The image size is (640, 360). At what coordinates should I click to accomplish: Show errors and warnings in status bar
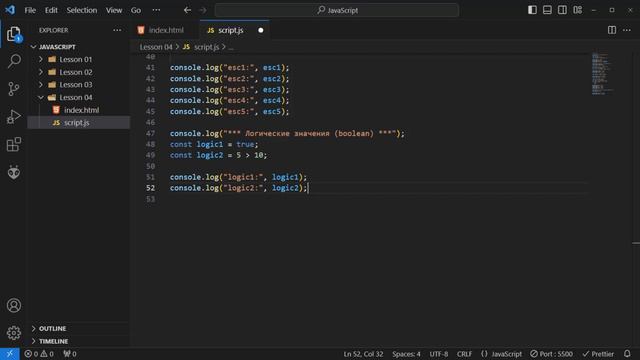click(39, 354)
